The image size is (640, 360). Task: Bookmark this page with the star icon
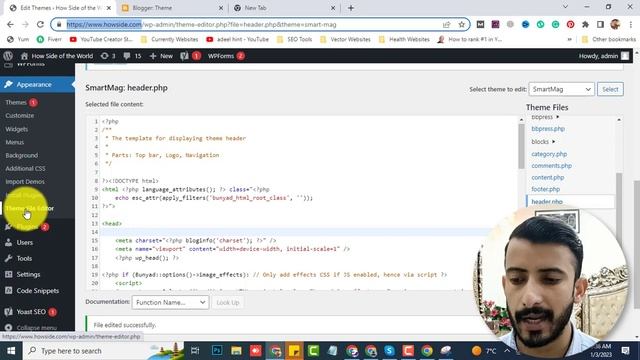[x=462, y=24]
